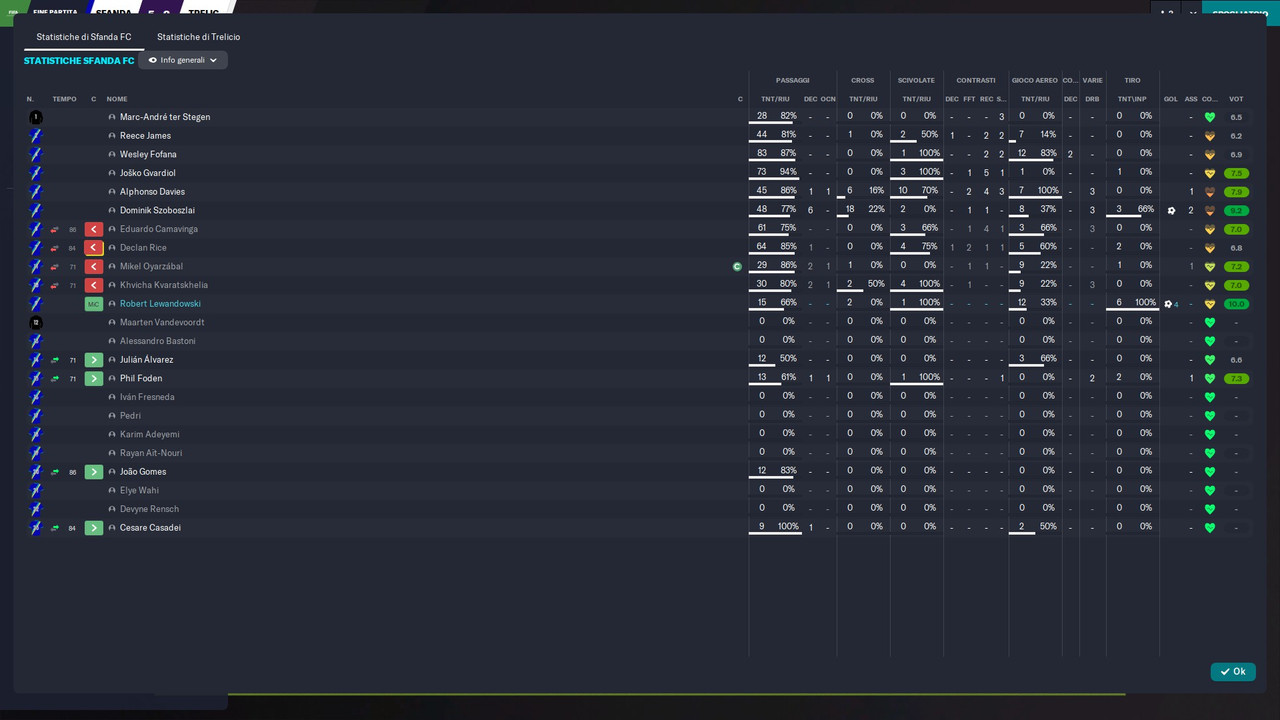Click the info icon beside Joško Gvardiol
Image resolution: width=1280 pixels, height=720 pixels.
[x=112, y=173]
